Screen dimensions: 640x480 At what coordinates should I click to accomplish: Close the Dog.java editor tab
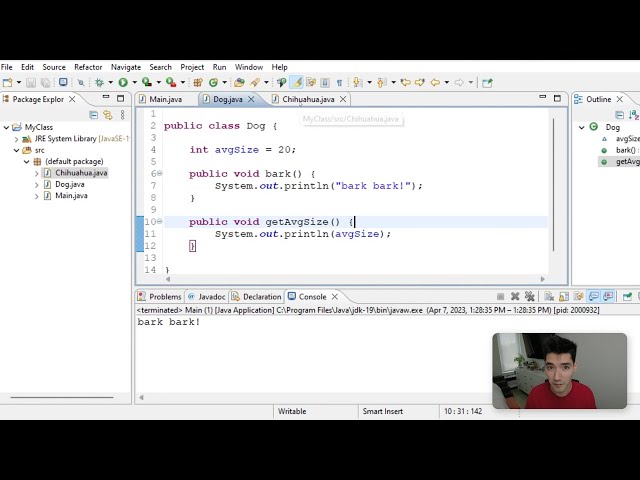pyautogui.click(x=251, y=99)
